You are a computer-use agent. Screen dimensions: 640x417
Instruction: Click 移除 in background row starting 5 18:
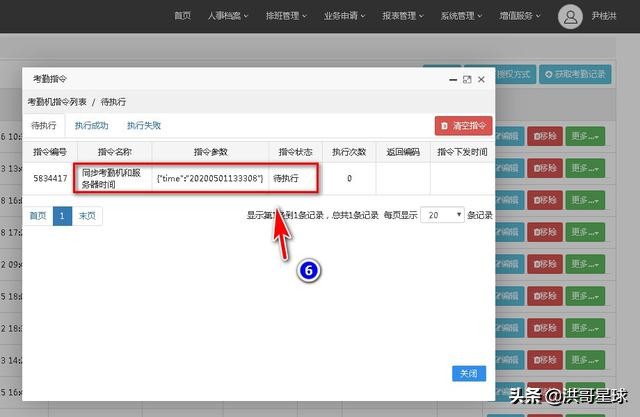point(545,296)
